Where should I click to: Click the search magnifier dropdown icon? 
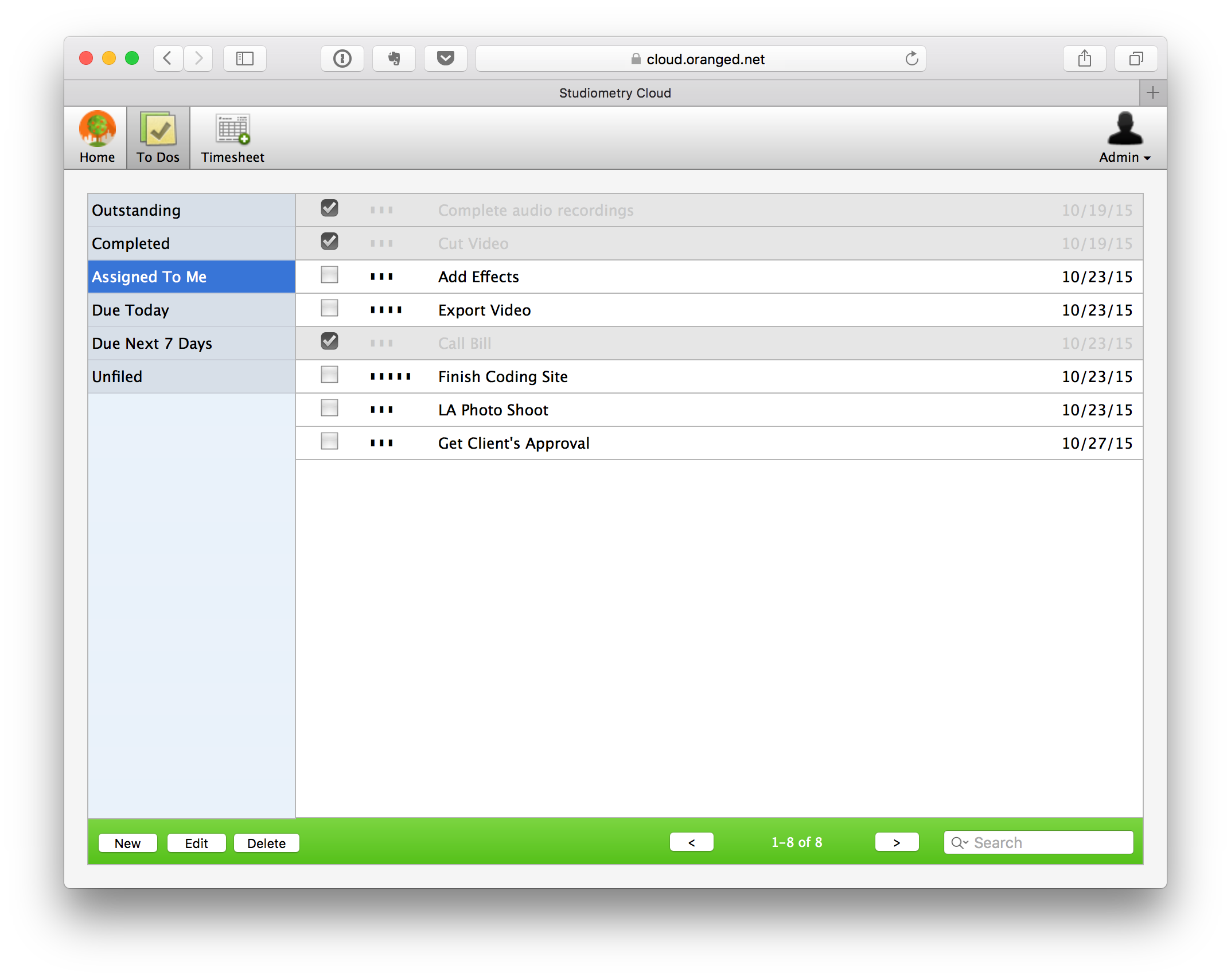pos(960,843)
